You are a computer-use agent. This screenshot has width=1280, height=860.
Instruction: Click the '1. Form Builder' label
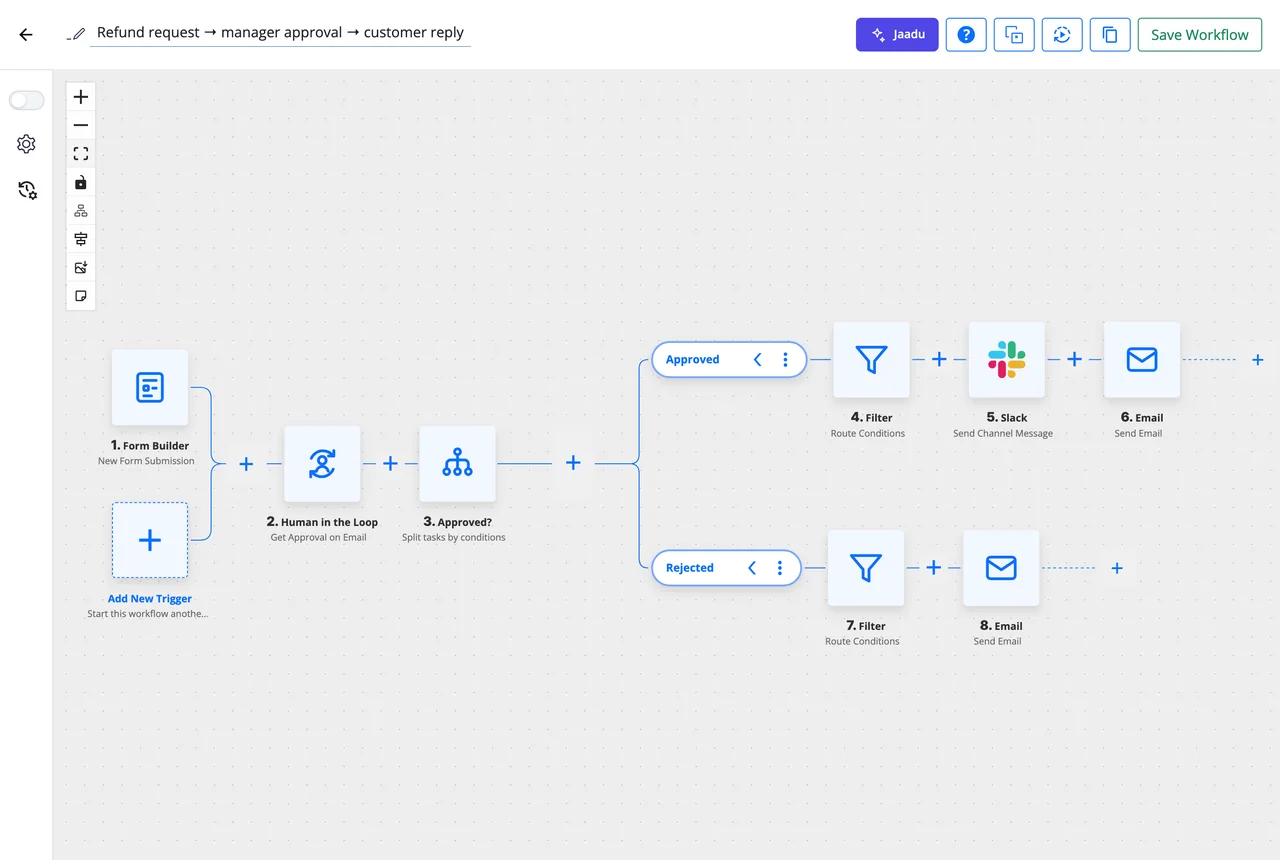150,445
